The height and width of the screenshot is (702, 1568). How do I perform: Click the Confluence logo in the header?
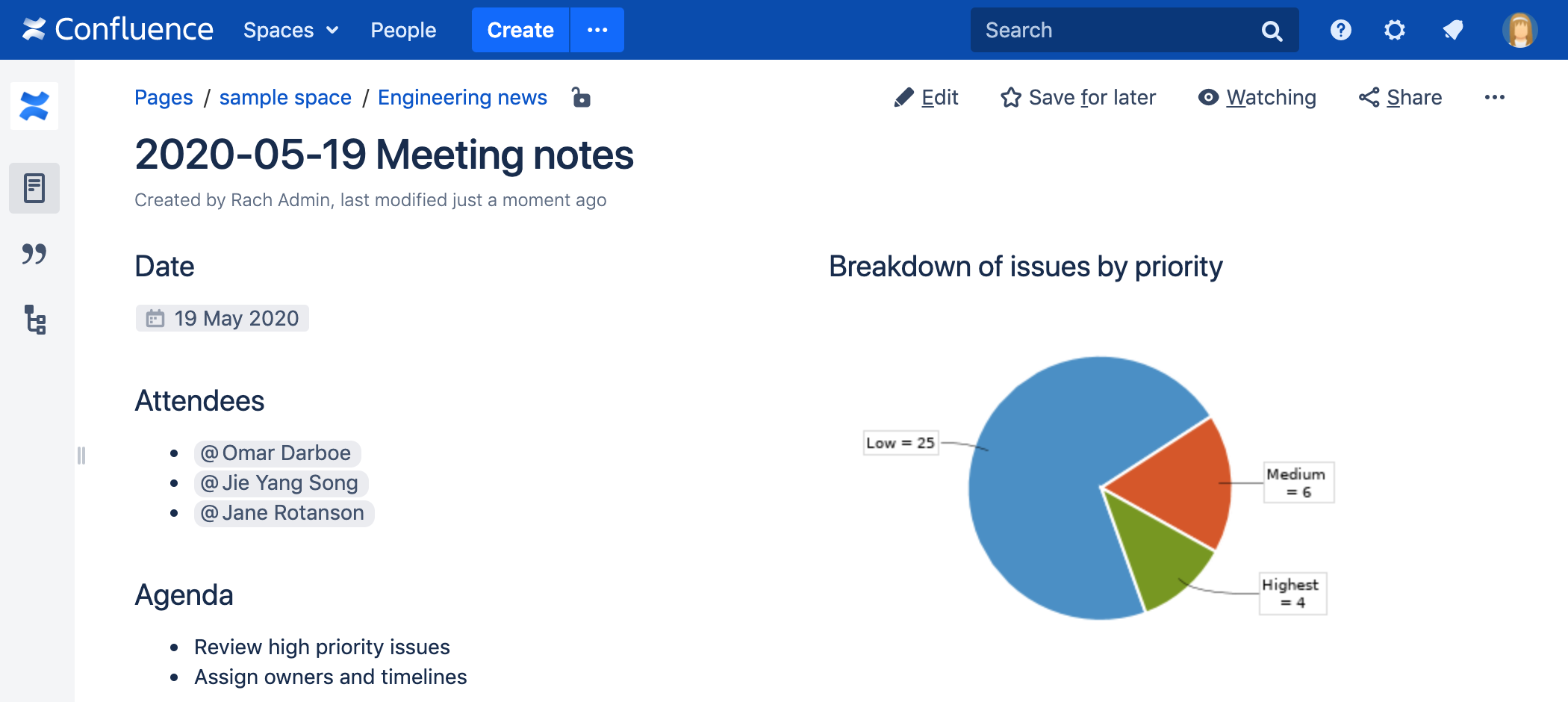[117, 30]
